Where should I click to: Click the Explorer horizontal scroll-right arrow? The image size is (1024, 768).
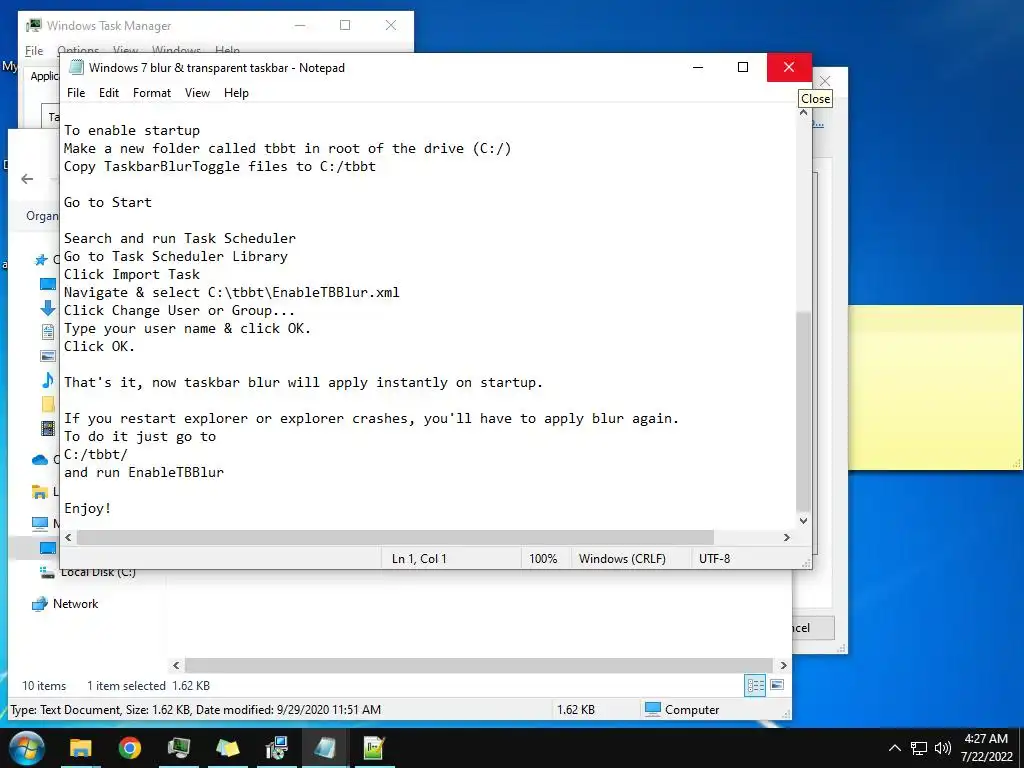click(x=784, y=665)
